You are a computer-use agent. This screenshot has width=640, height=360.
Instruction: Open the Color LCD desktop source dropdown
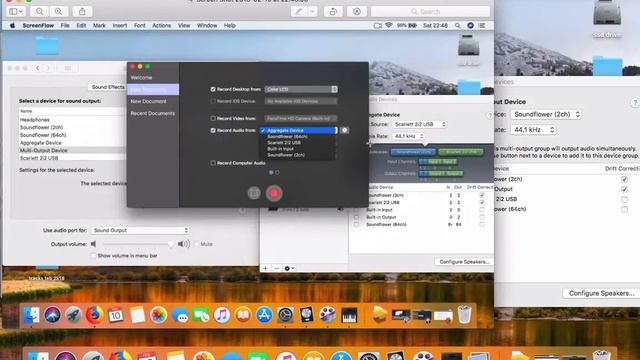pos(301,89)
